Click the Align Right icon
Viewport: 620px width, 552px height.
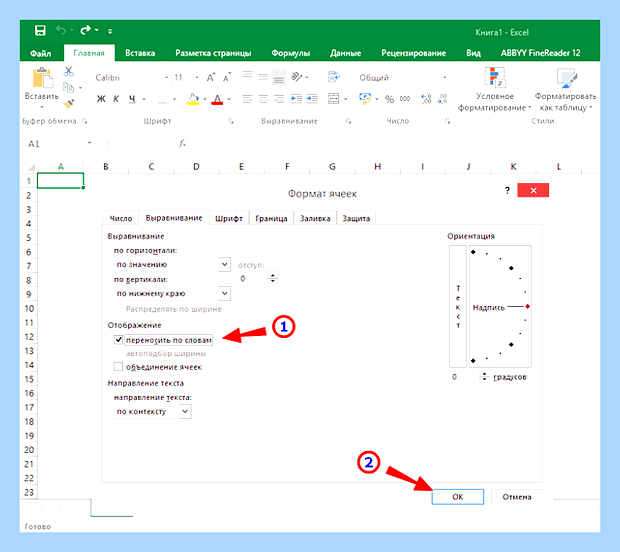279,98
